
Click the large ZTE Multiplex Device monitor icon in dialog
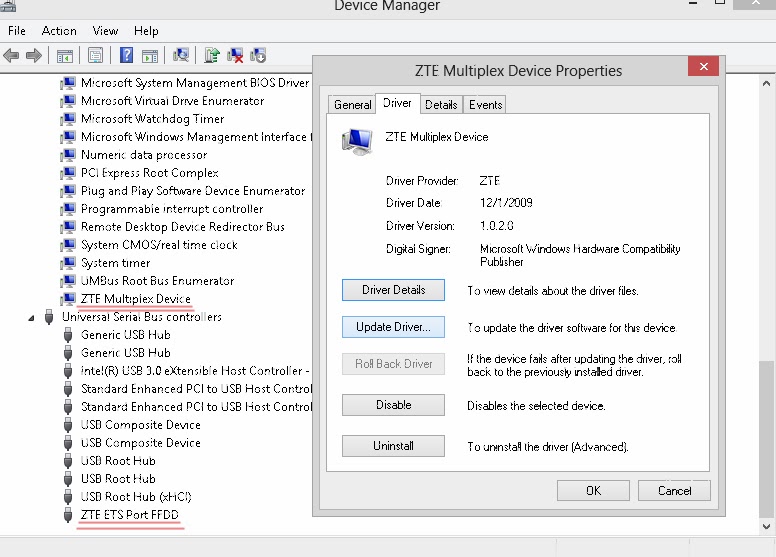click(x=357, y=141)
